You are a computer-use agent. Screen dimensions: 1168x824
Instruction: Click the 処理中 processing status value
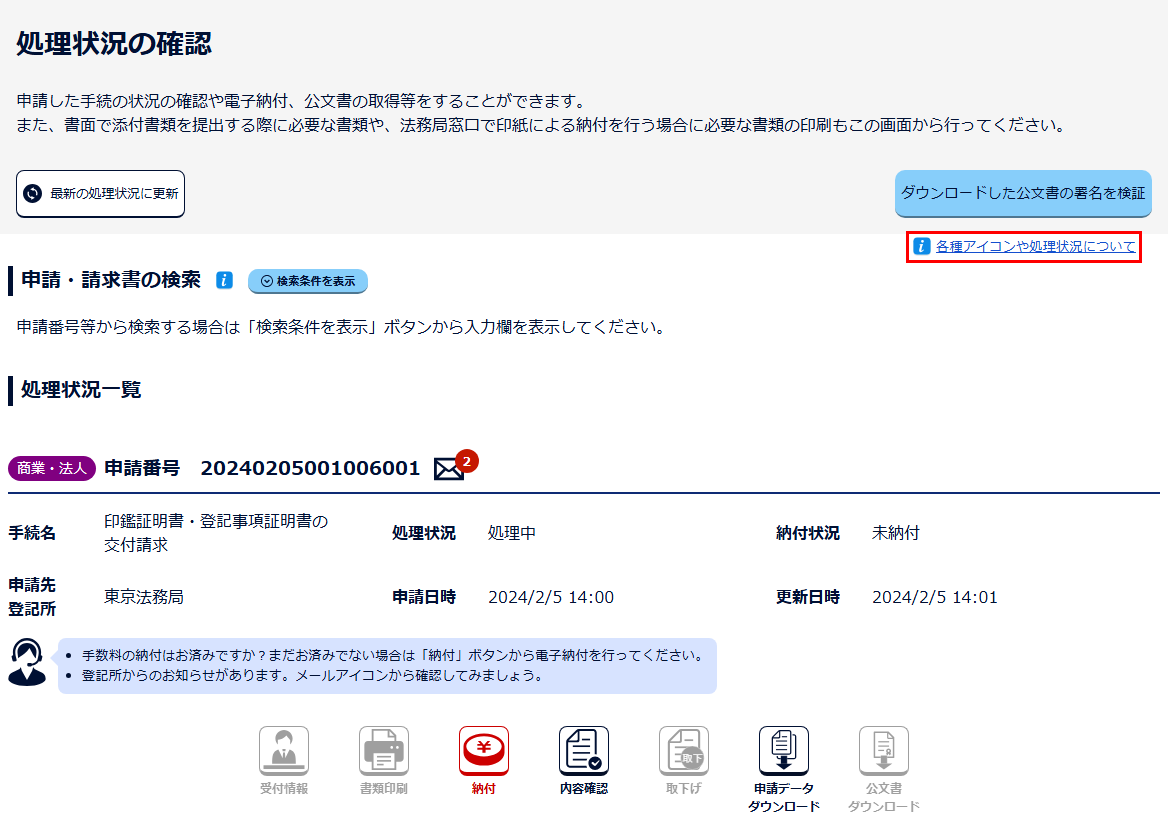(x=512, y=533)
